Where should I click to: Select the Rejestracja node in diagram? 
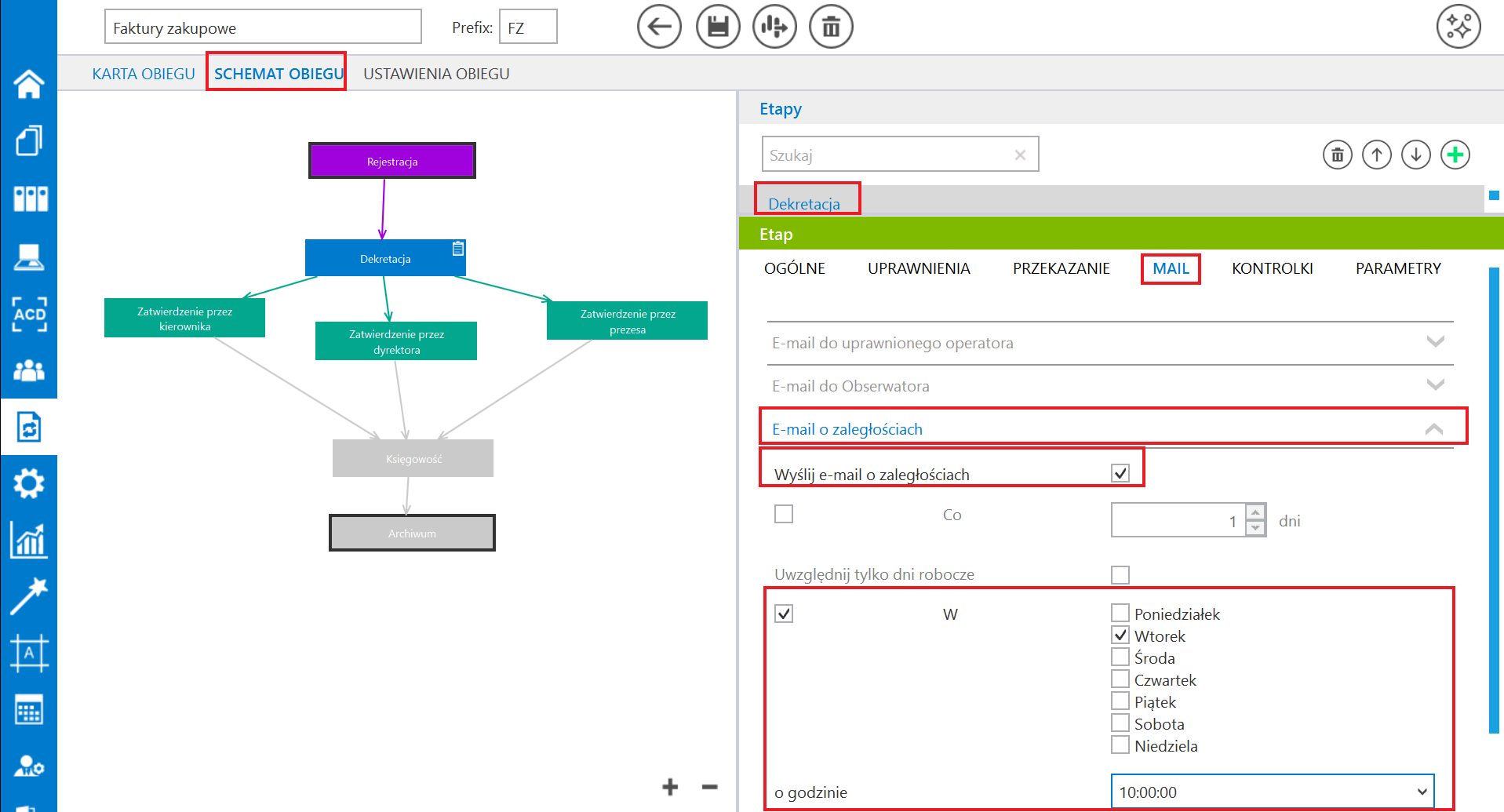tap(392, 161)
